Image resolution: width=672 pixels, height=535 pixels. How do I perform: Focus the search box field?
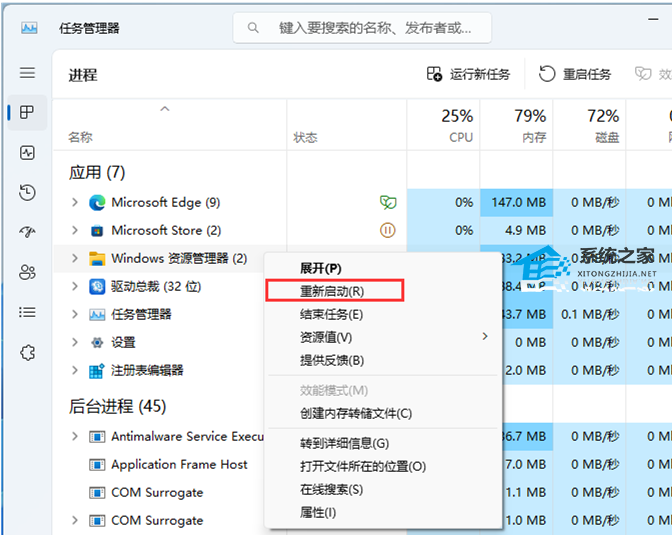click(x=362, y=28)
